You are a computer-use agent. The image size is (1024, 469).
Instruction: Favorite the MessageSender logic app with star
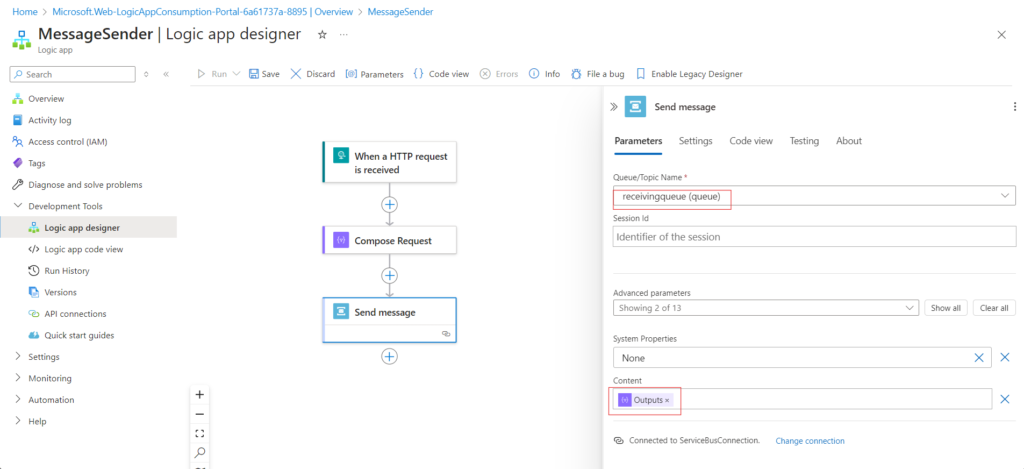[322, 35]
